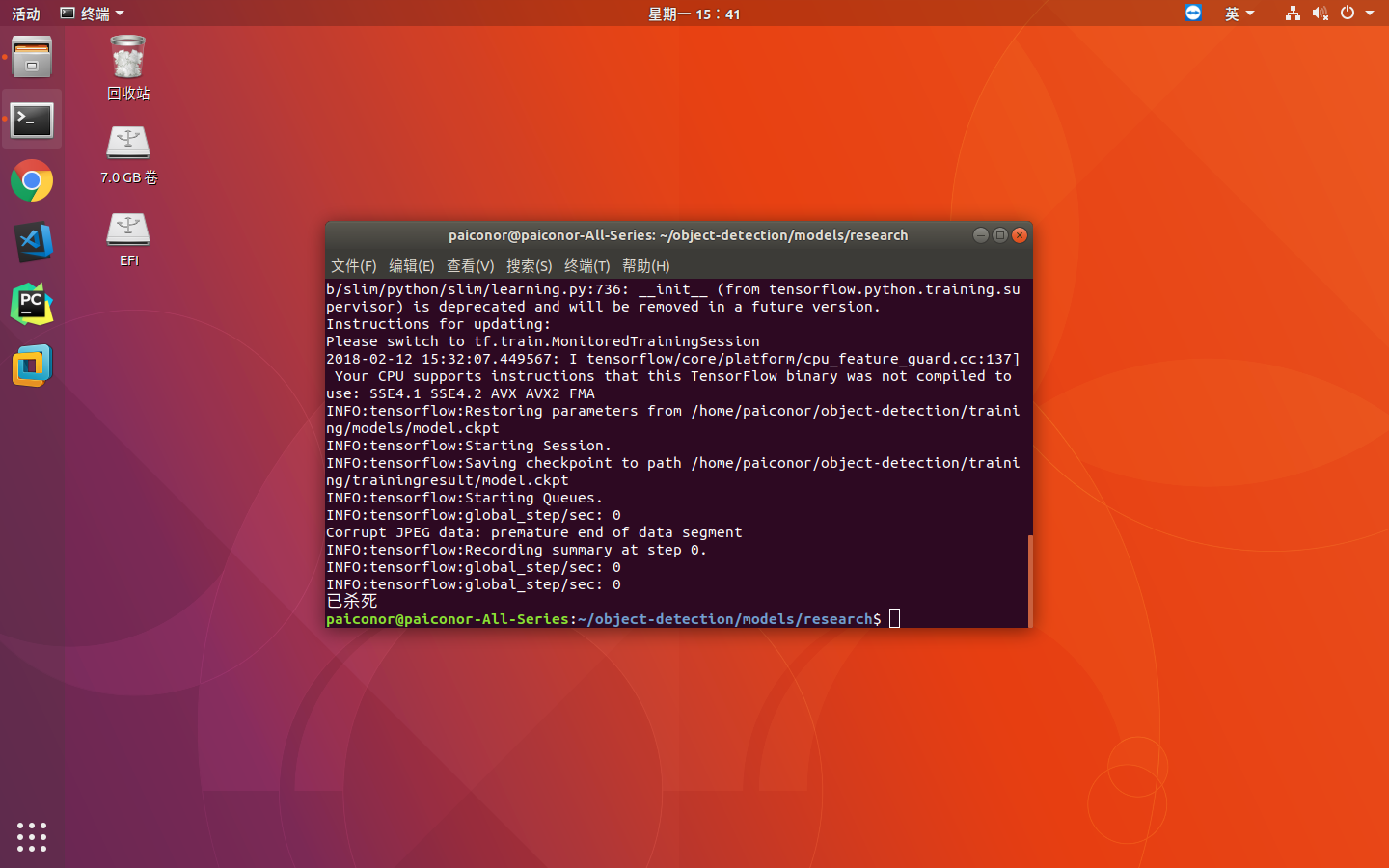The image size is (1389, 868).
Task: Click "INFO:tensorflow:Starting Session." line
Action: (x=469, y=446)
